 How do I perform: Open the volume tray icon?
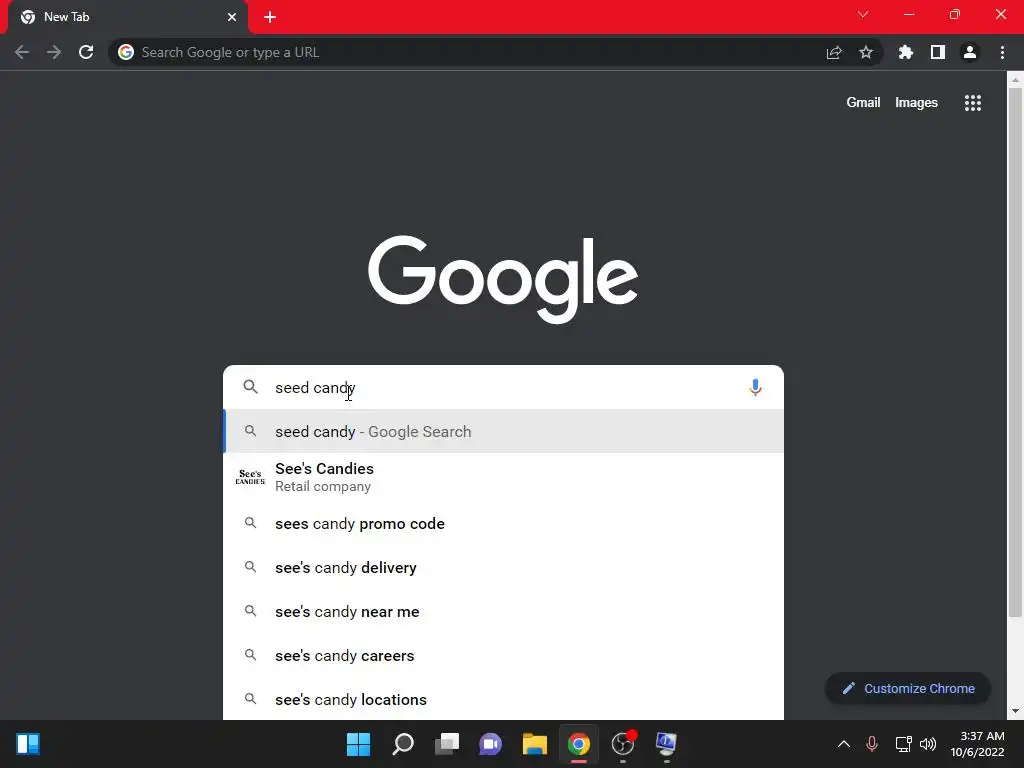pos(927,744)
